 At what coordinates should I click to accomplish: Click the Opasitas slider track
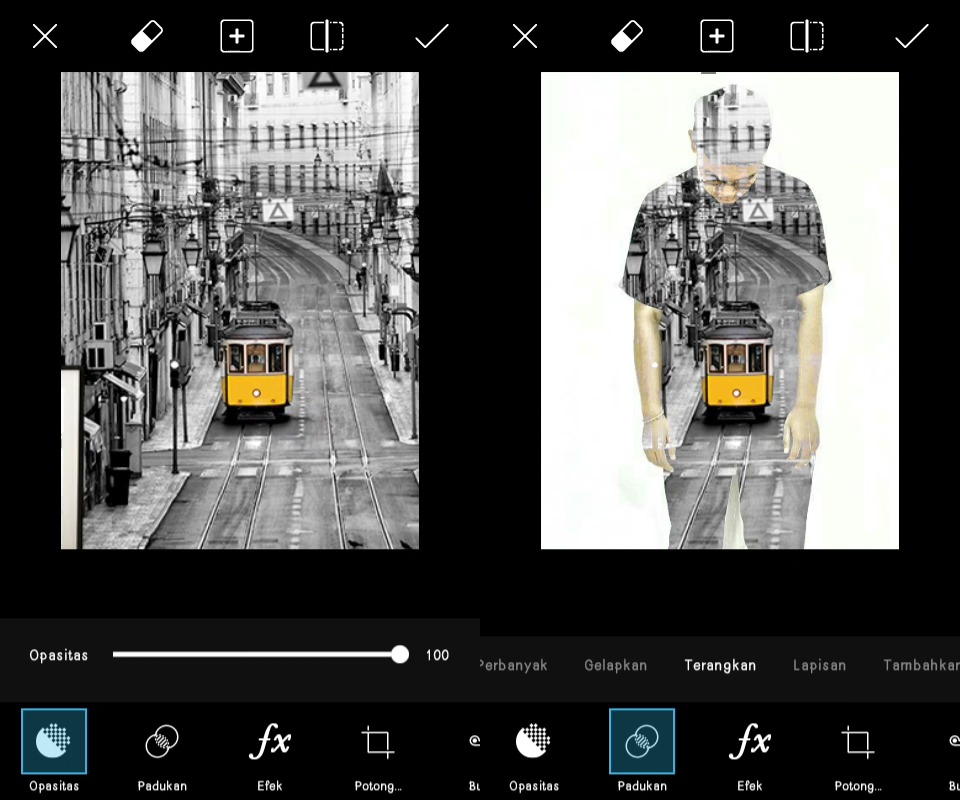click(257, 654)
